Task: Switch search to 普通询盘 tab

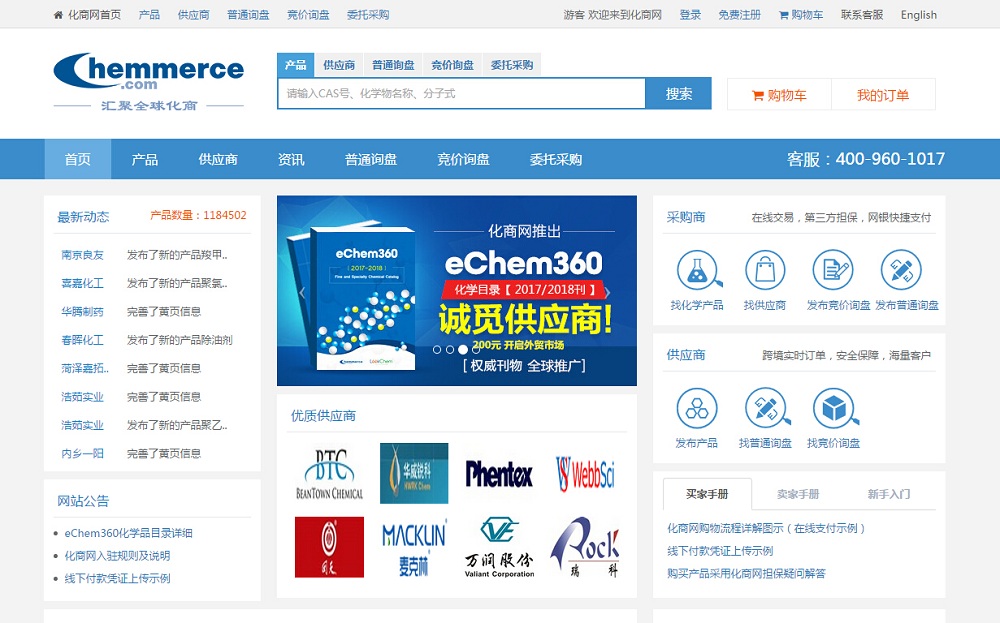Action: pyautogui.click(x=393, y=65)
